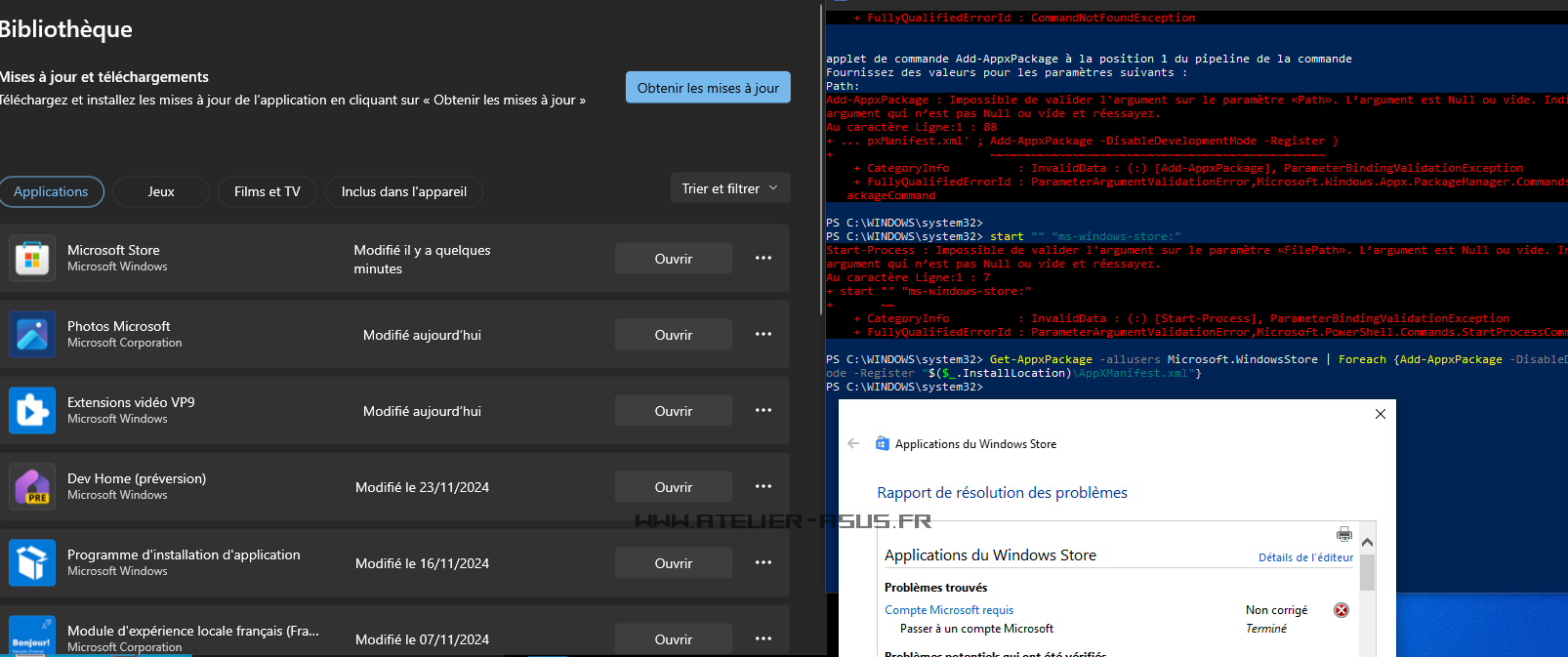Image resolution: width=1568 pixels, height=657 pixels.
Task: Click the Terminé status text
Action: (1266, 629)
